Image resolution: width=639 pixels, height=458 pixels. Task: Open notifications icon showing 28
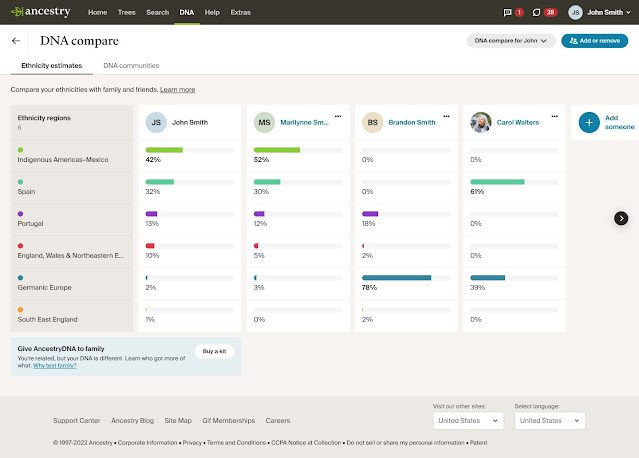(536, 13)
